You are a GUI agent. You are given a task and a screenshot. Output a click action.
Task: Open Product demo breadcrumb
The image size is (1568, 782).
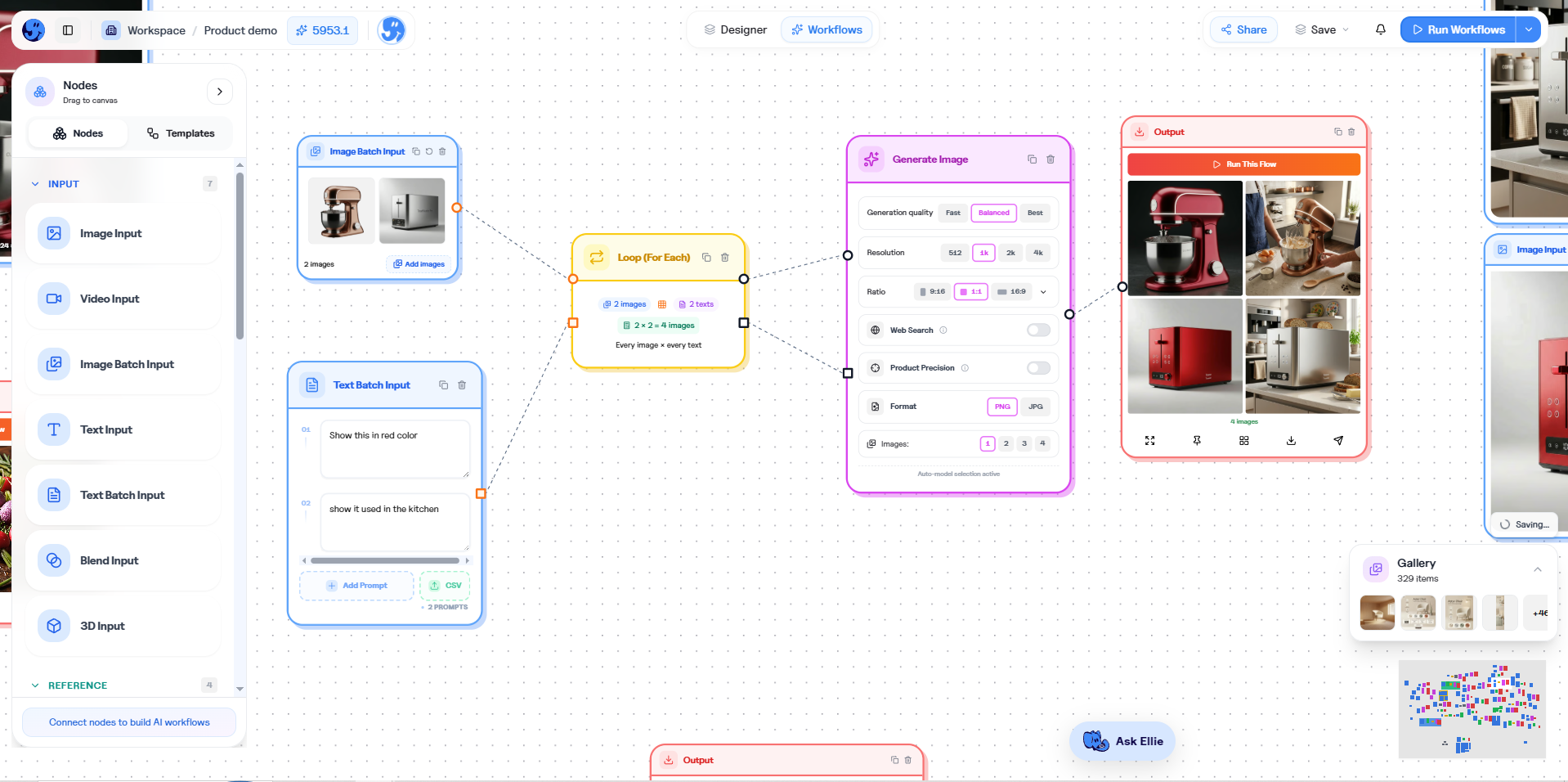(x=240, y=30)
